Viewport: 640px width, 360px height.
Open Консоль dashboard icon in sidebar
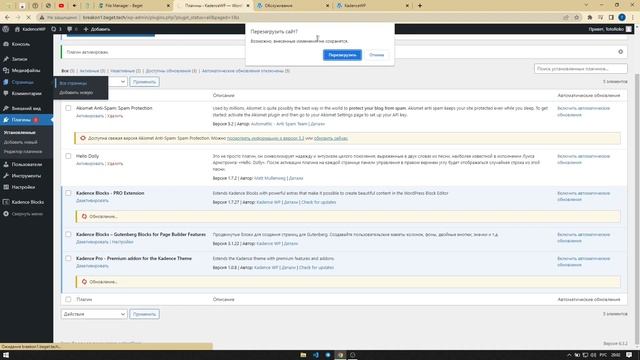click(6, 44)
